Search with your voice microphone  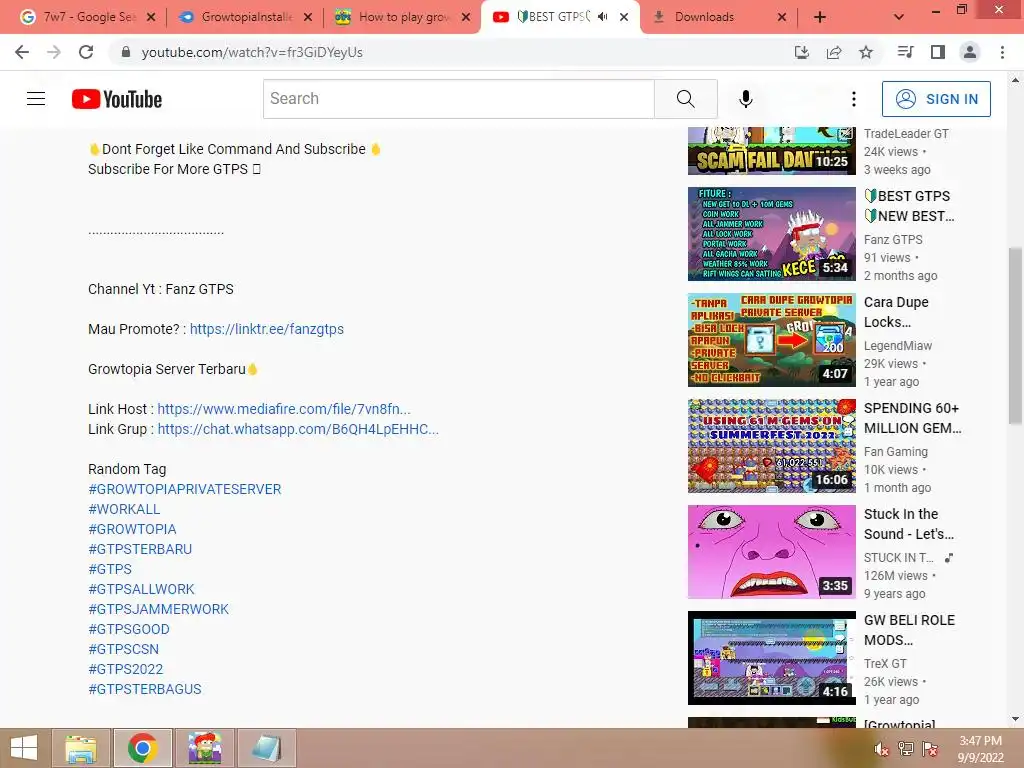pyautogui.click(x=746, y=99)
